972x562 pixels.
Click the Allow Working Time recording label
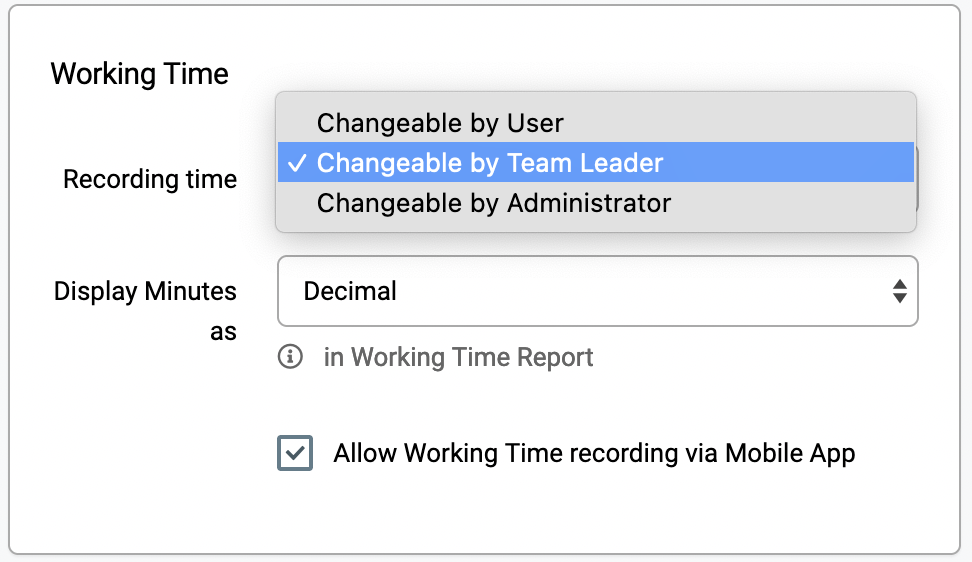594,453
